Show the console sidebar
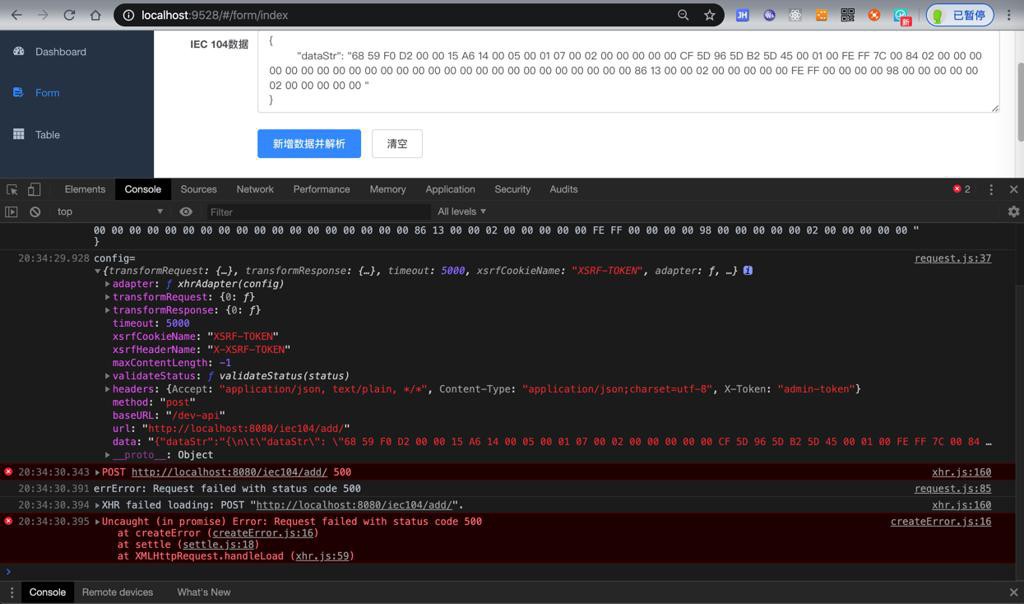 point(11,212)
